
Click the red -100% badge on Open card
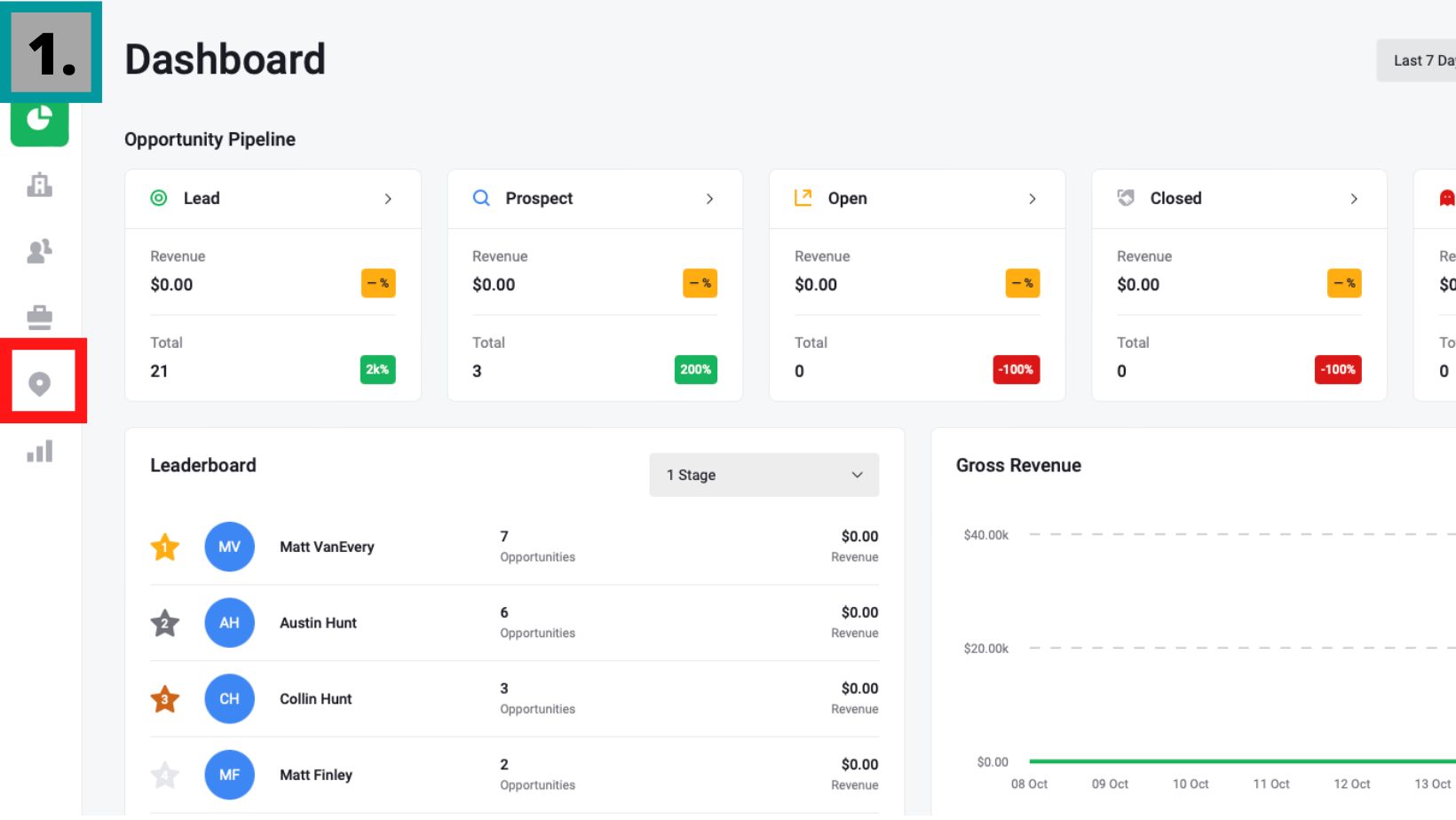[1017, 369]
